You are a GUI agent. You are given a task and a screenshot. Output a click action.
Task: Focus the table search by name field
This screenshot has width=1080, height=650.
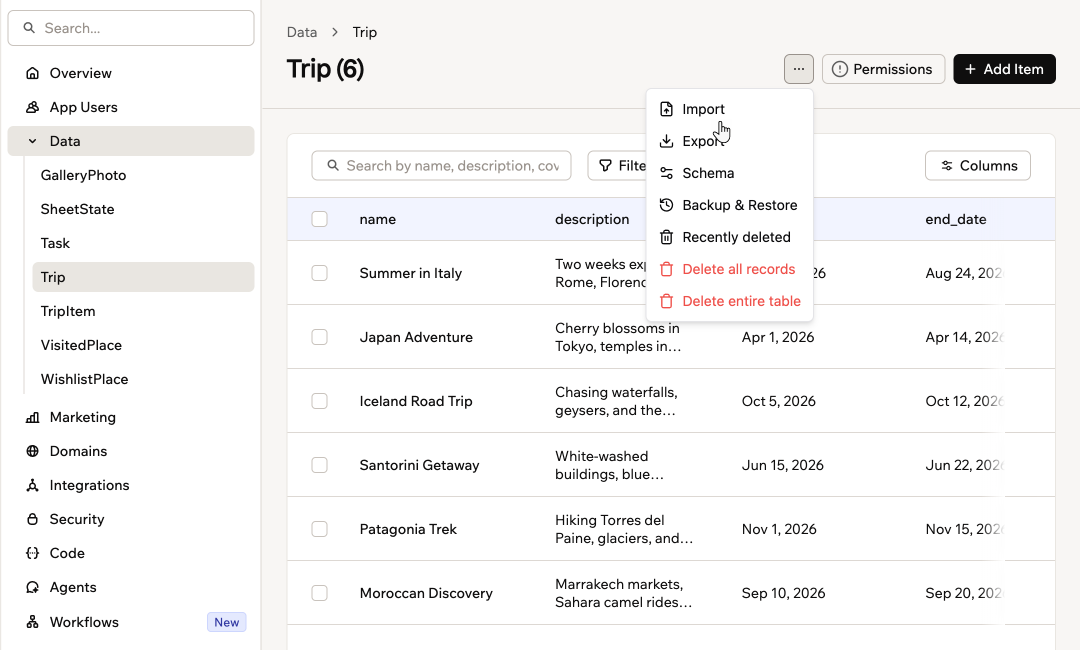coord(442,165)
